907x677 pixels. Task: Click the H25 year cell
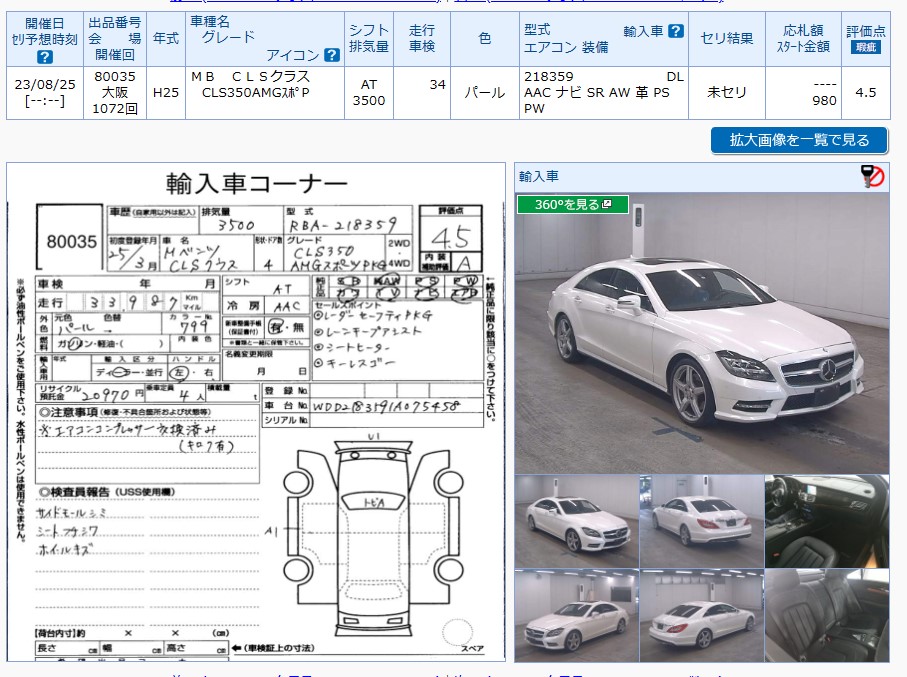[165, 93]
